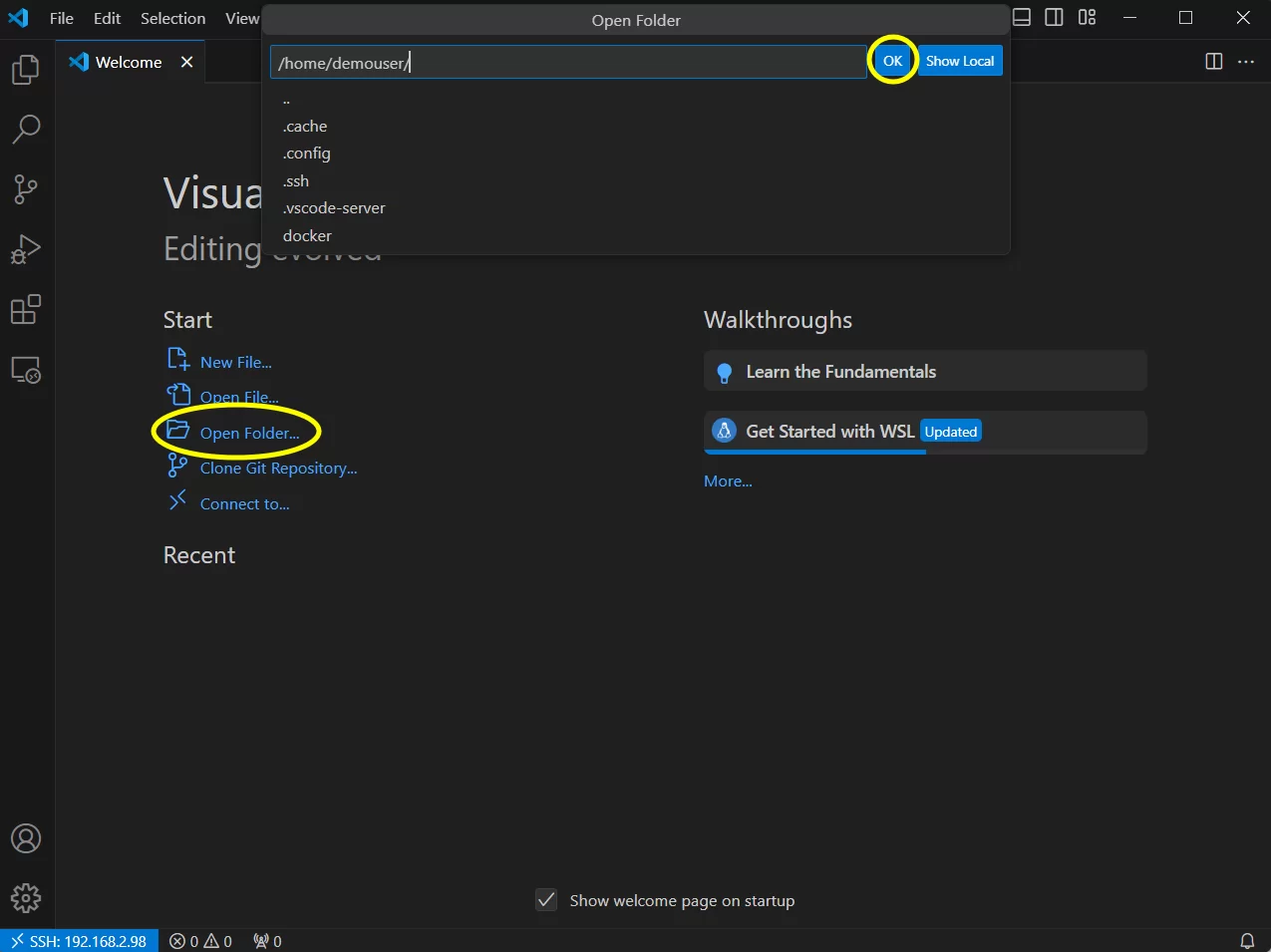Select the docker folder in the list

click(x=307, y=235)
